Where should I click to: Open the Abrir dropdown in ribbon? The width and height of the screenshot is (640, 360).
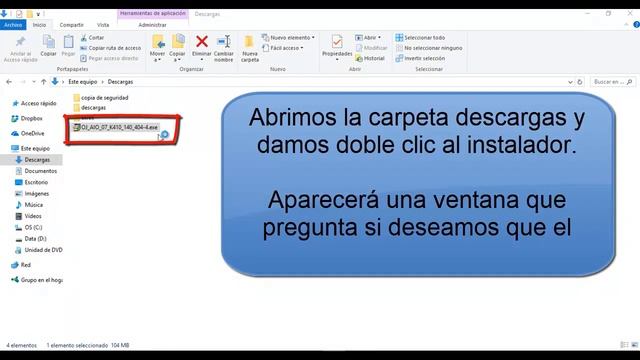pos(368,38)
